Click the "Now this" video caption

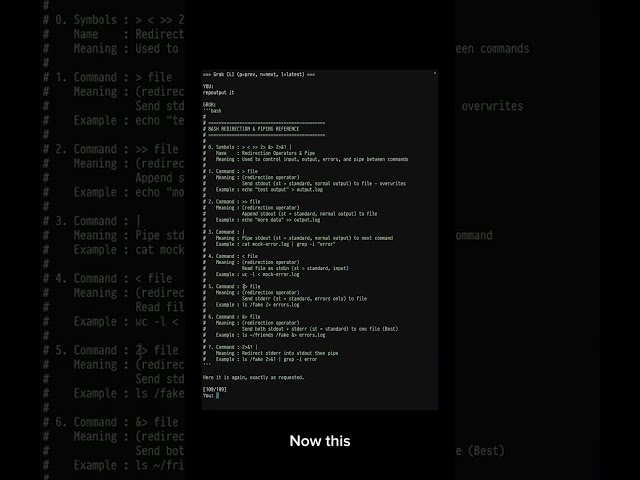coord(320,441)
